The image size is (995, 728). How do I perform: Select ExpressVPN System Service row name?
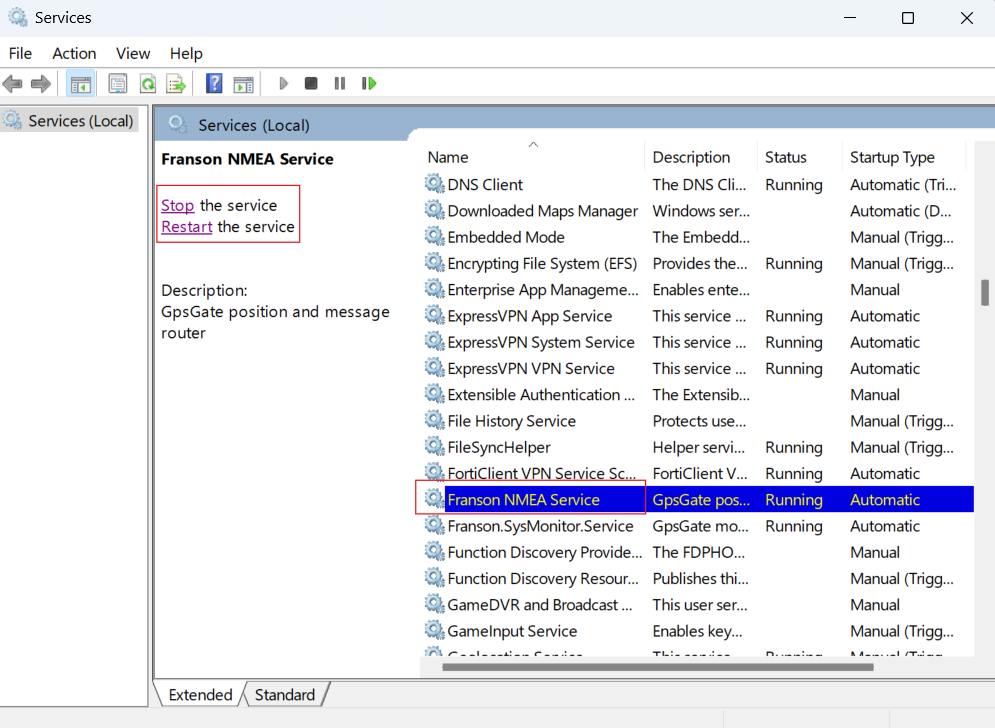pos(541,341)
